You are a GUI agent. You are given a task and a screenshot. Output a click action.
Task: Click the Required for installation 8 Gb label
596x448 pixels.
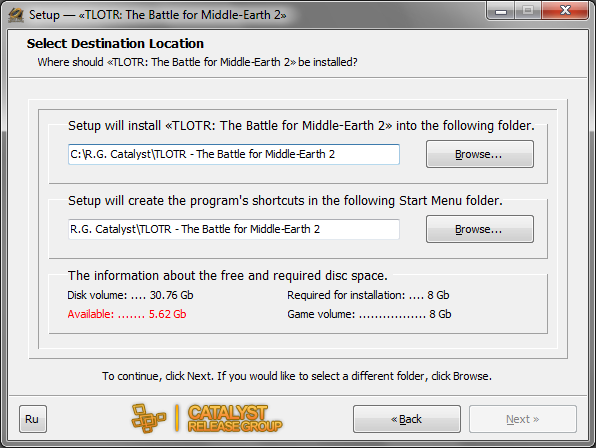(x=368, y=295)
